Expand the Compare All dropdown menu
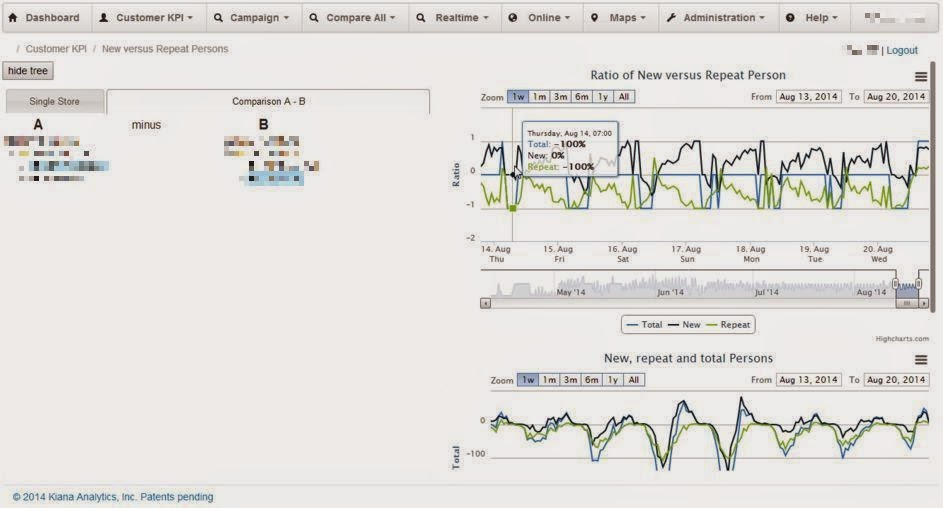943x508 pixels. tap(353, 17)
